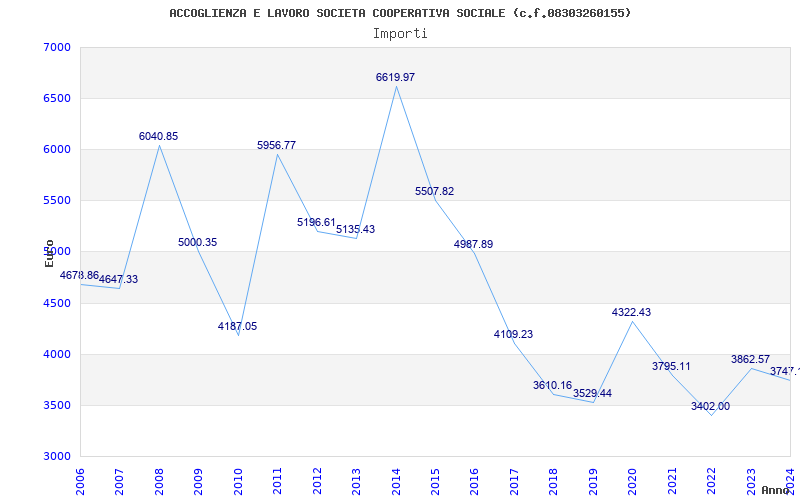Select the 3862.57 data label
The image size is (800, 500).
[x=750, y=359]
